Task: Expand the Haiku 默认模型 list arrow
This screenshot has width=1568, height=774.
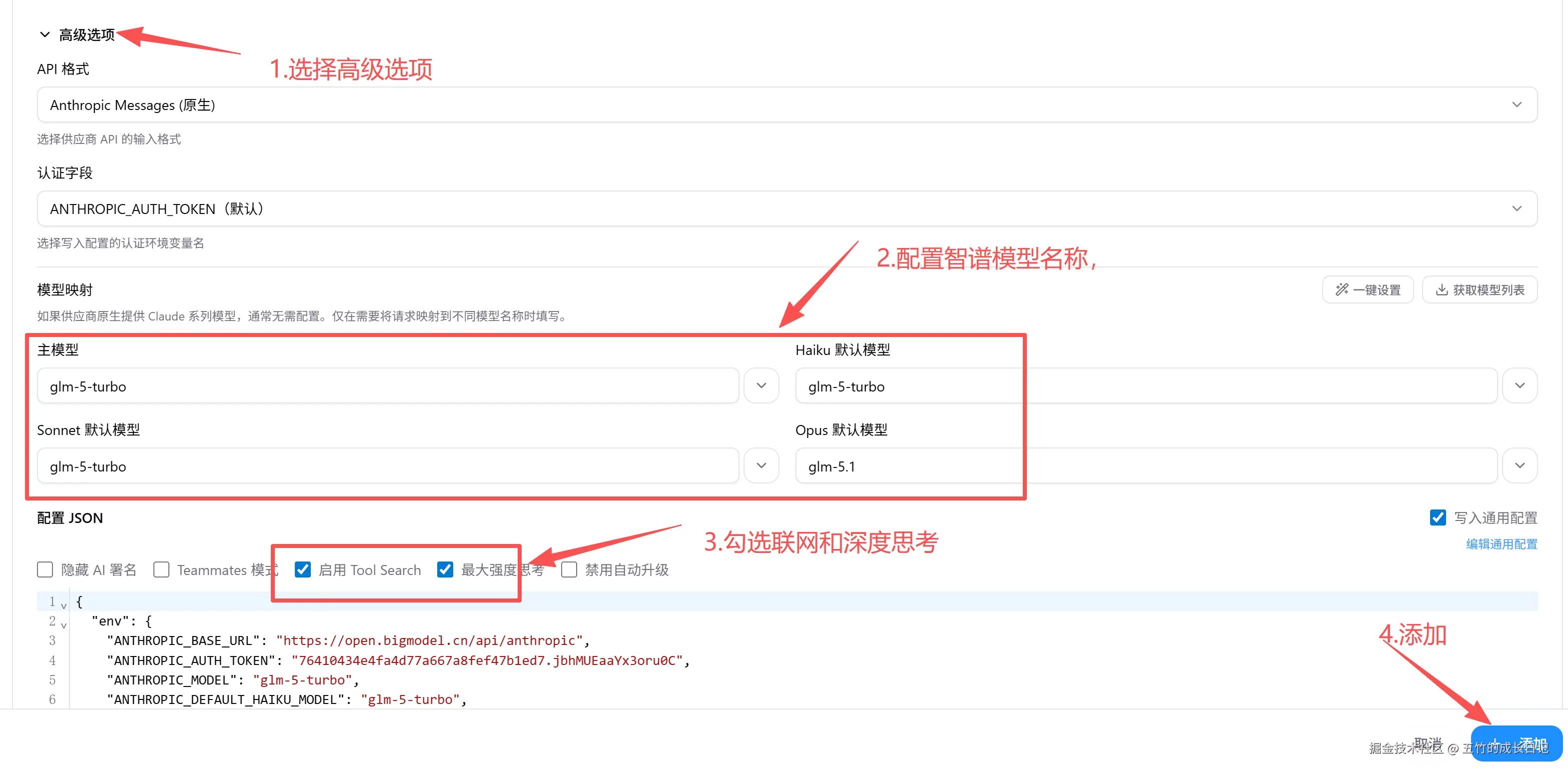Action: point(1520,385)
